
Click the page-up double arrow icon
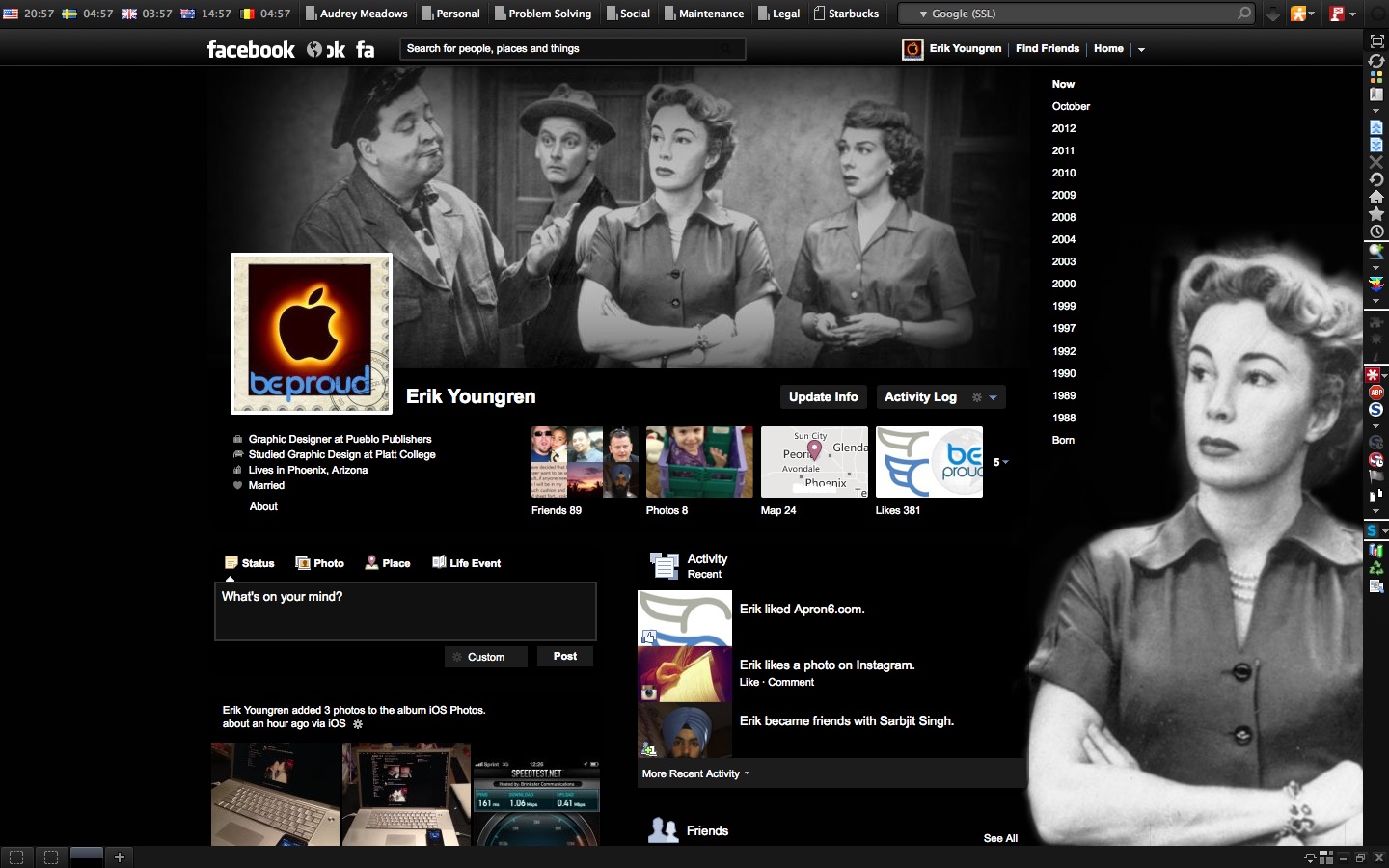pos(1376,127)
